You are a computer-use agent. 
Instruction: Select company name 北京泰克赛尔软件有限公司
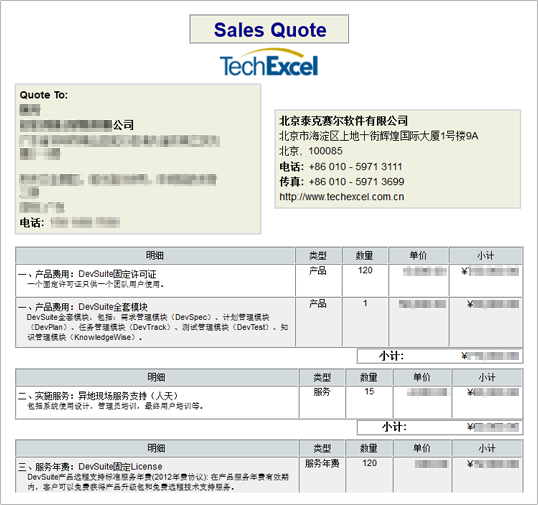pos(343,121)
